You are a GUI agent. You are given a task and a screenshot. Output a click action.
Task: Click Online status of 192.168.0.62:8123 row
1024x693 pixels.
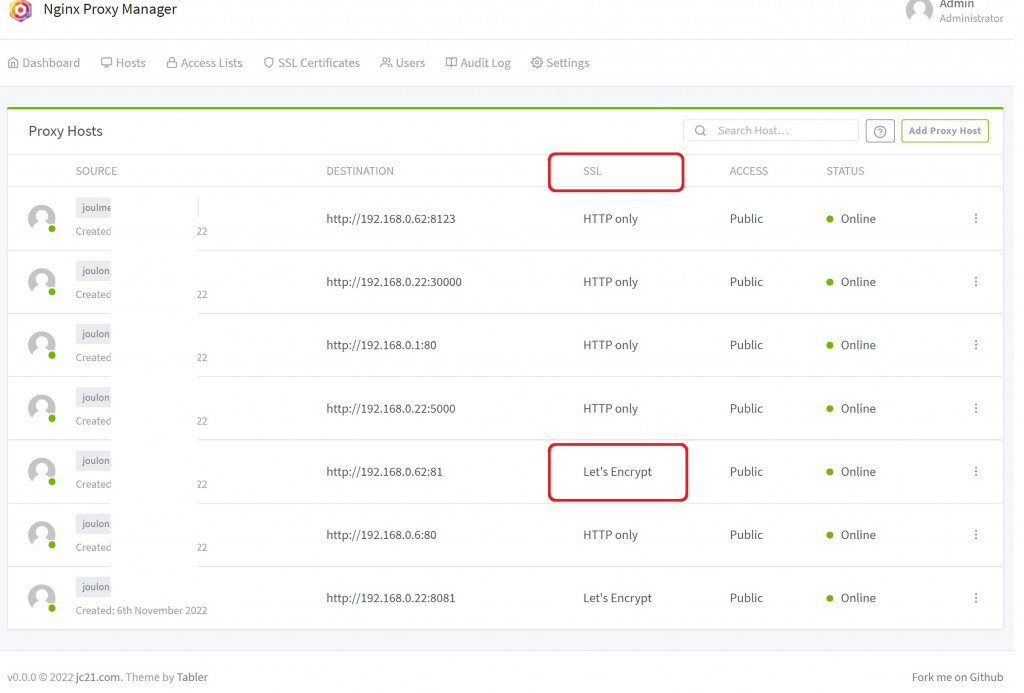tap(851, 219)
